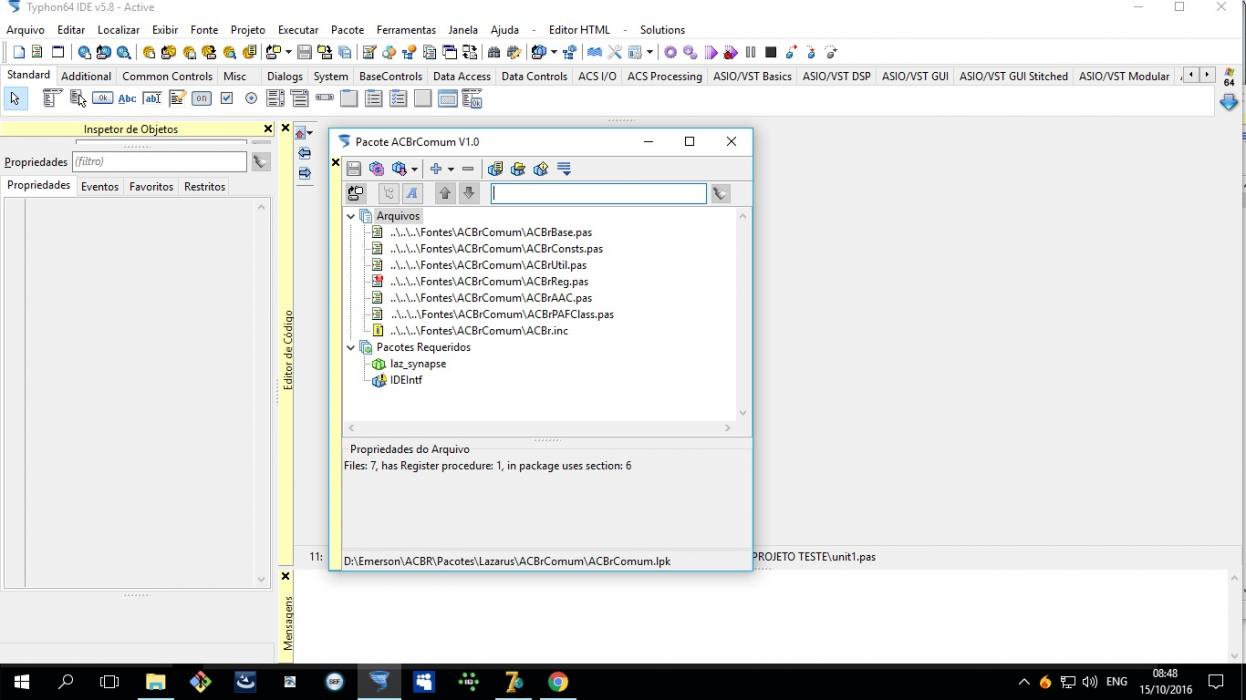Image resolution: width=1246 pixels, height=700 pixels.
Task: Click the Propriedades filter input field
Action: [x=159, y=161]
